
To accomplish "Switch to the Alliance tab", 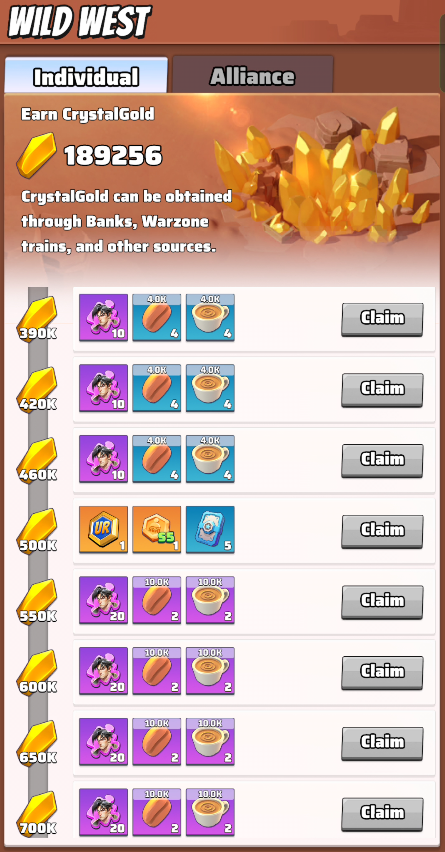I will click(253, 75).
